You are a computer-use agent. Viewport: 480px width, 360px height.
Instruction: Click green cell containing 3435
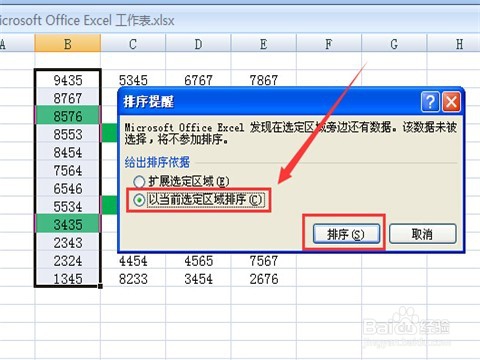point(68,224)
